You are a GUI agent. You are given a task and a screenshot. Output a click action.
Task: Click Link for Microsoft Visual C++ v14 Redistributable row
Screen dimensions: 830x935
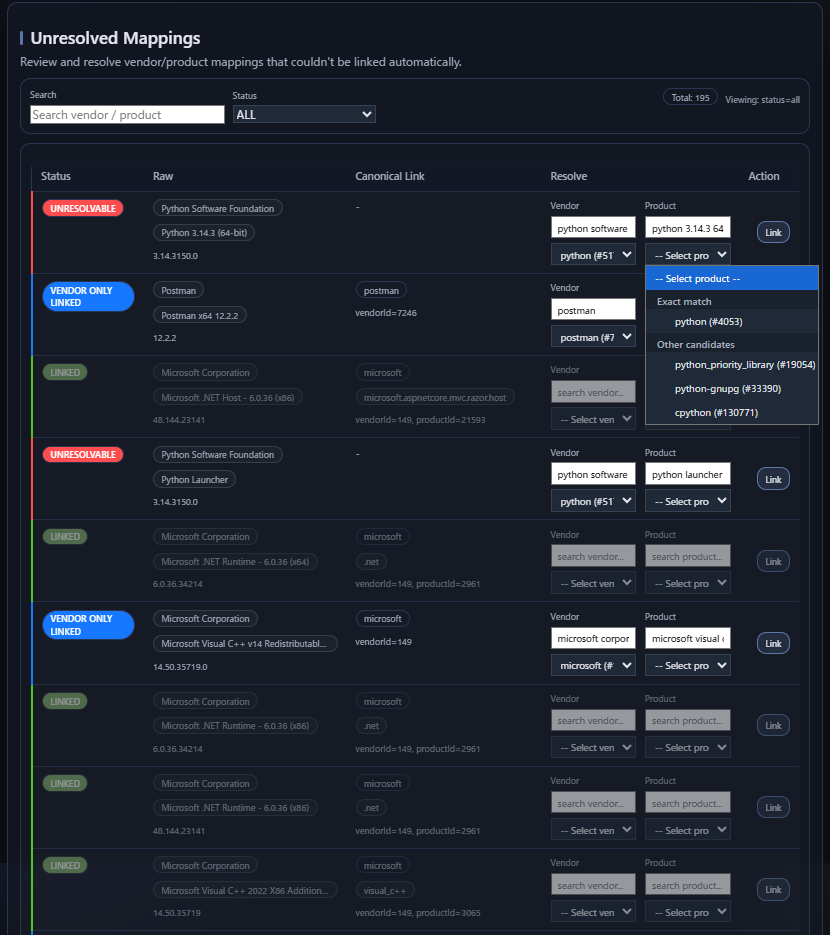772,643
